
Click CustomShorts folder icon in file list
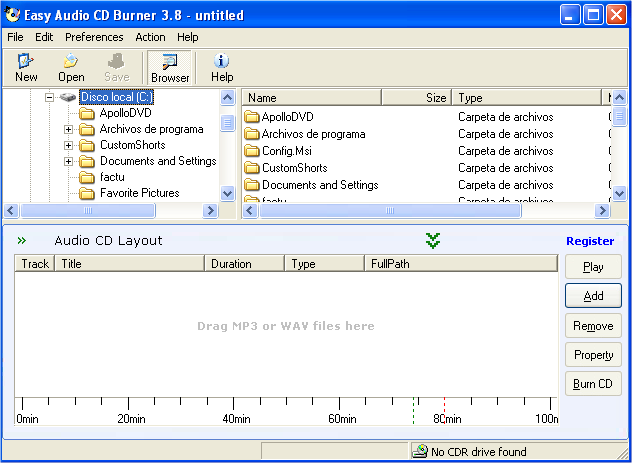[x=252, y=168]
